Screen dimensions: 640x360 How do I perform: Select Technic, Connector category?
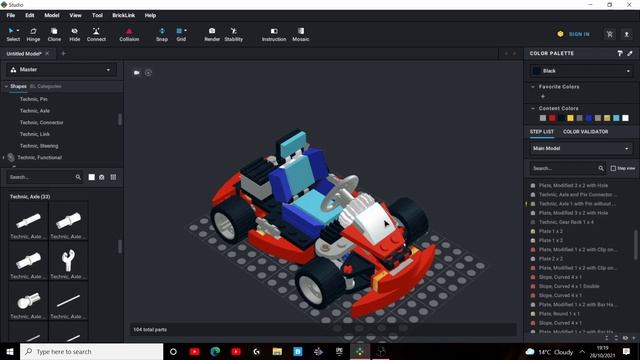point(42,122)
